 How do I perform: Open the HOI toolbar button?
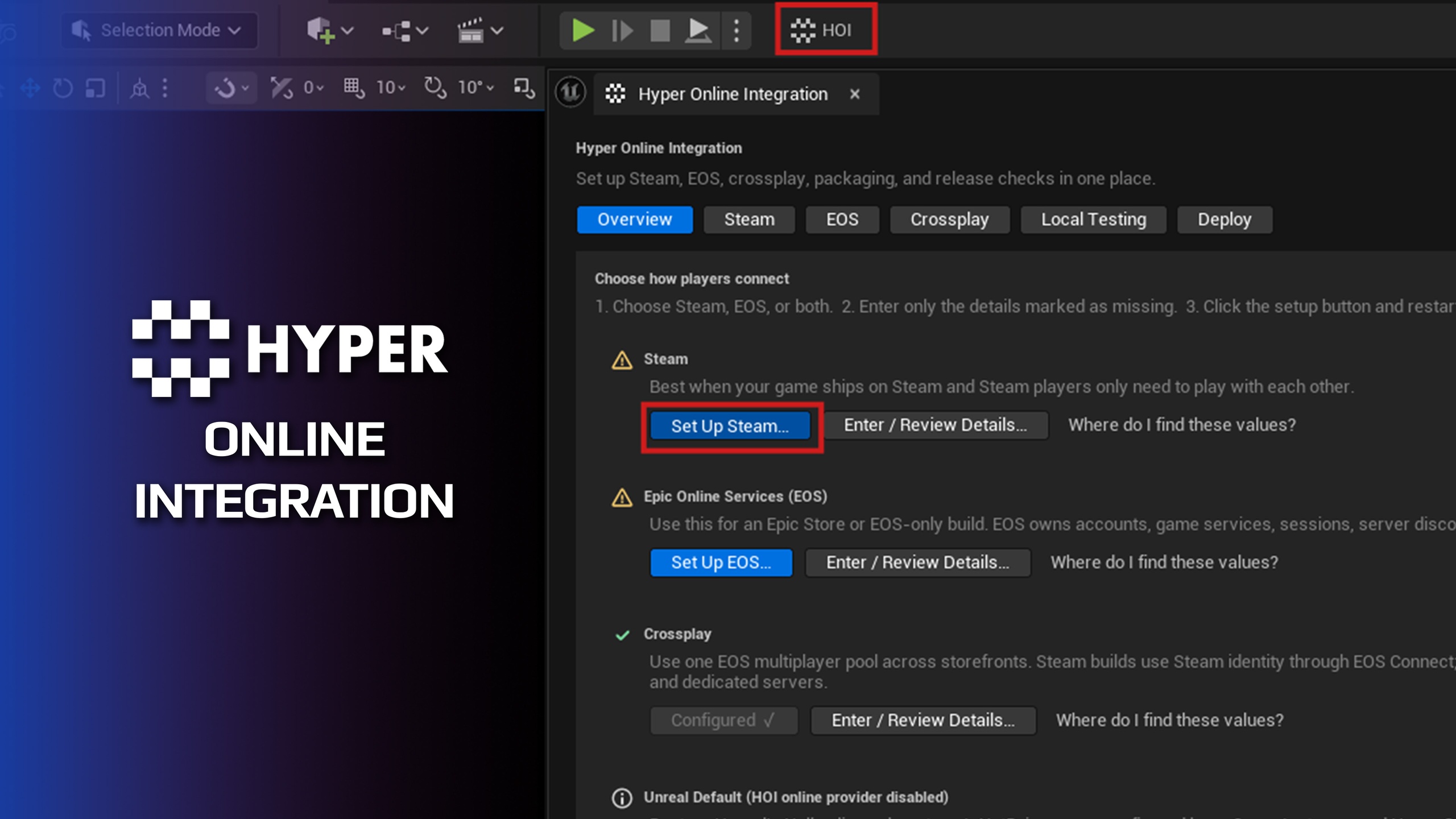click(825, 30)
